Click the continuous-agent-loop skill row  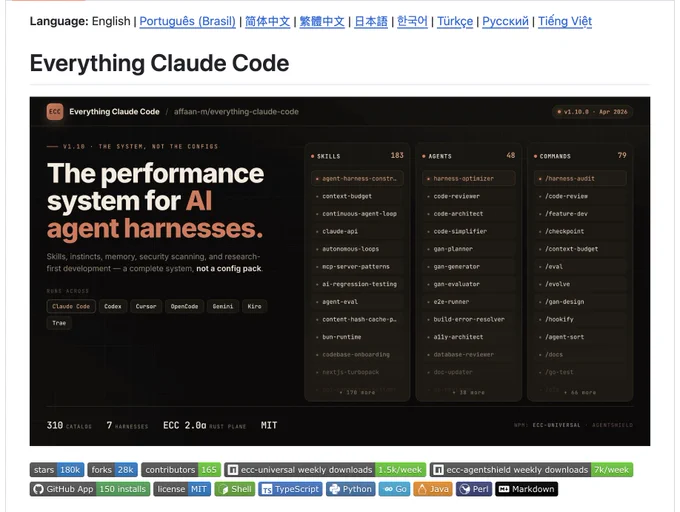point(357,214)
